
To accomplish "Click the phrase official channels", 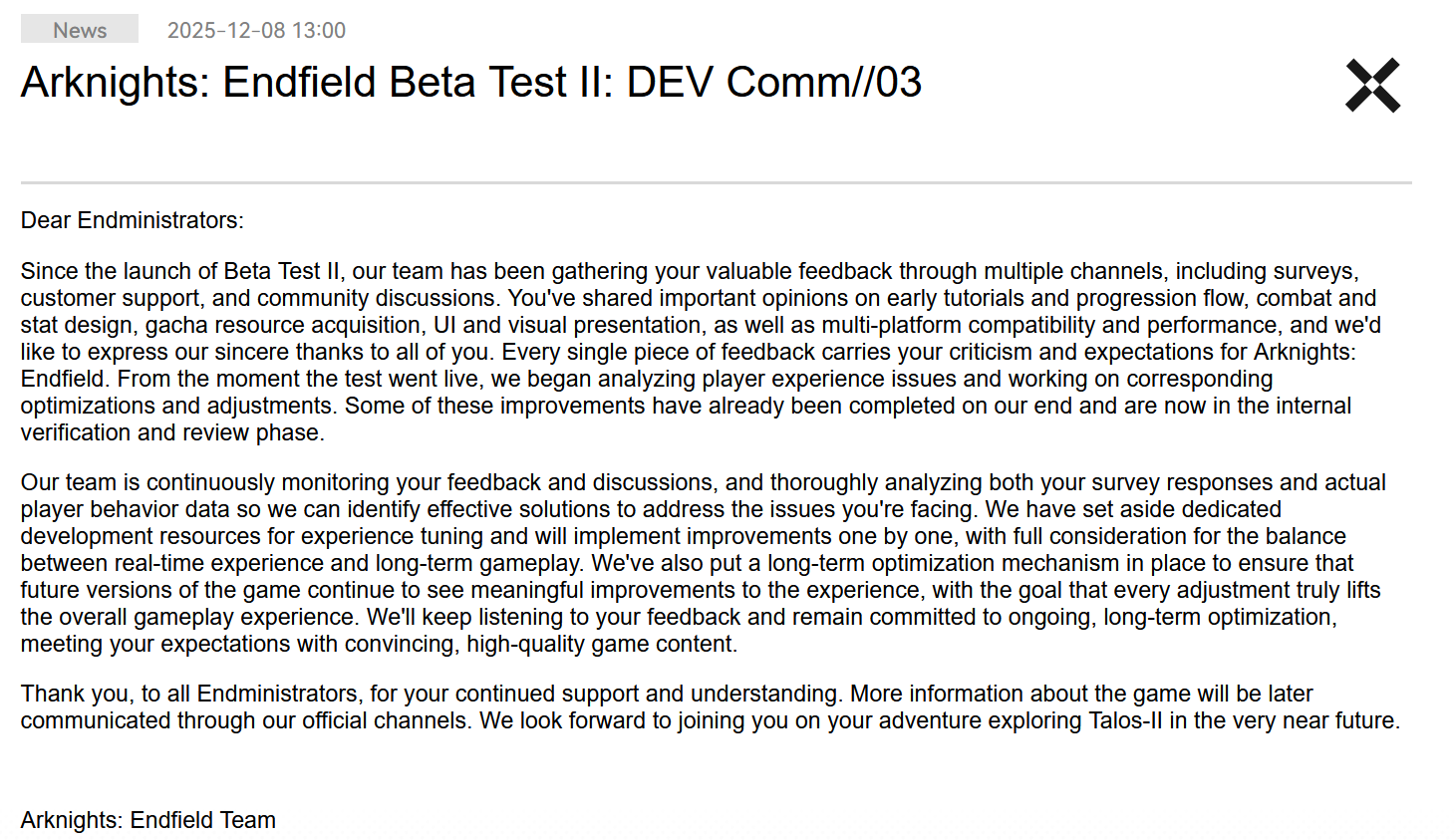I will pyautogui.click(x=384, y=720).
